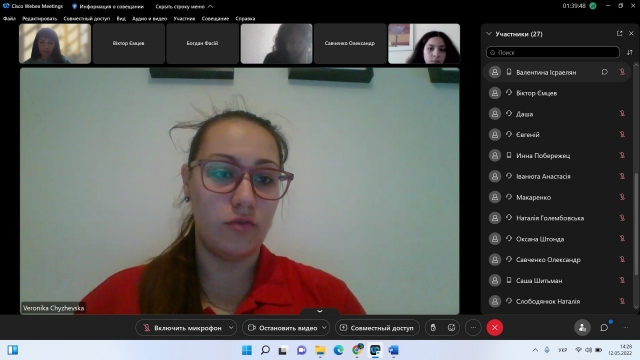This screenshot has height=360, width=640.
Task: Click muted mic icon for Євгеній
Action: click(x=622, y=134)
